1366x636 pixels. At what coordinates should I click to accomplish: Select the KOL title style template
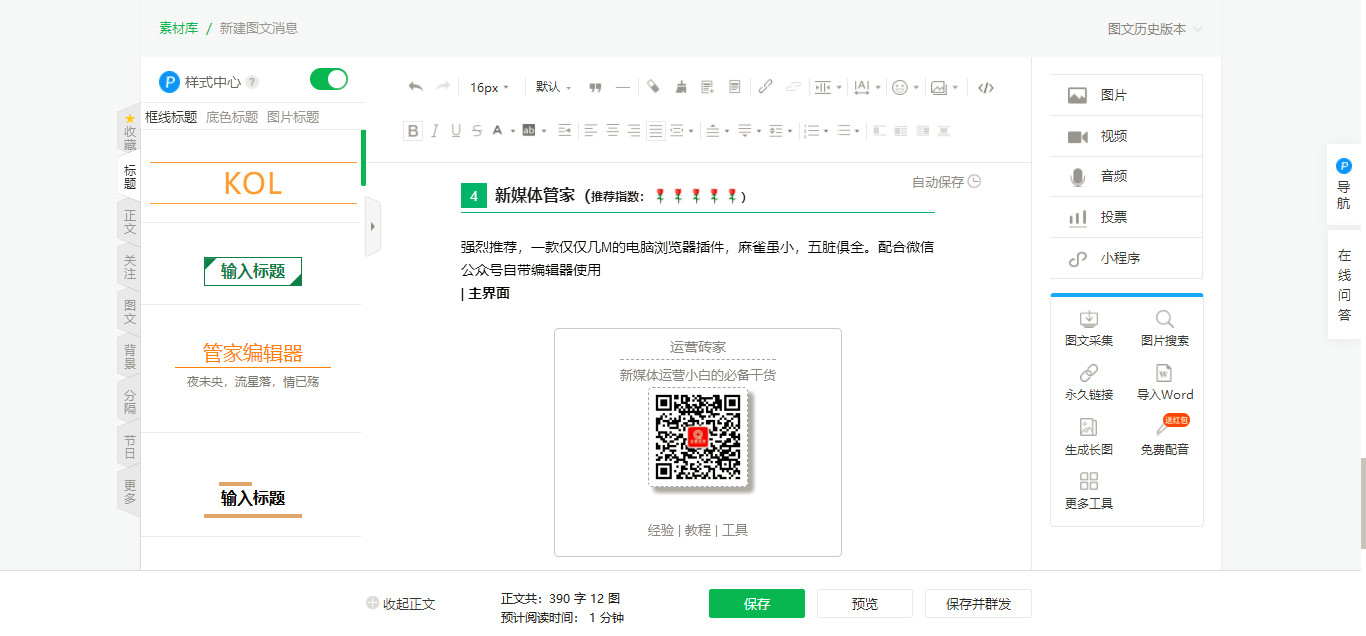coord(252,182)
